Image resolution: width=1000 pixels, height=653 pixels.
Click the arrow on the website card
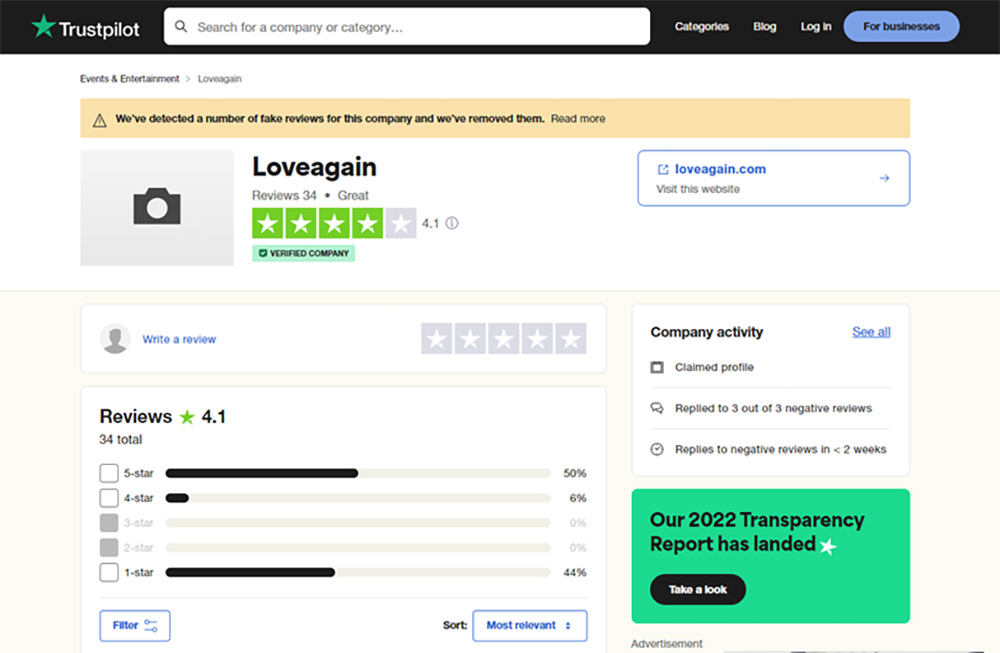(x=884, y=178)
